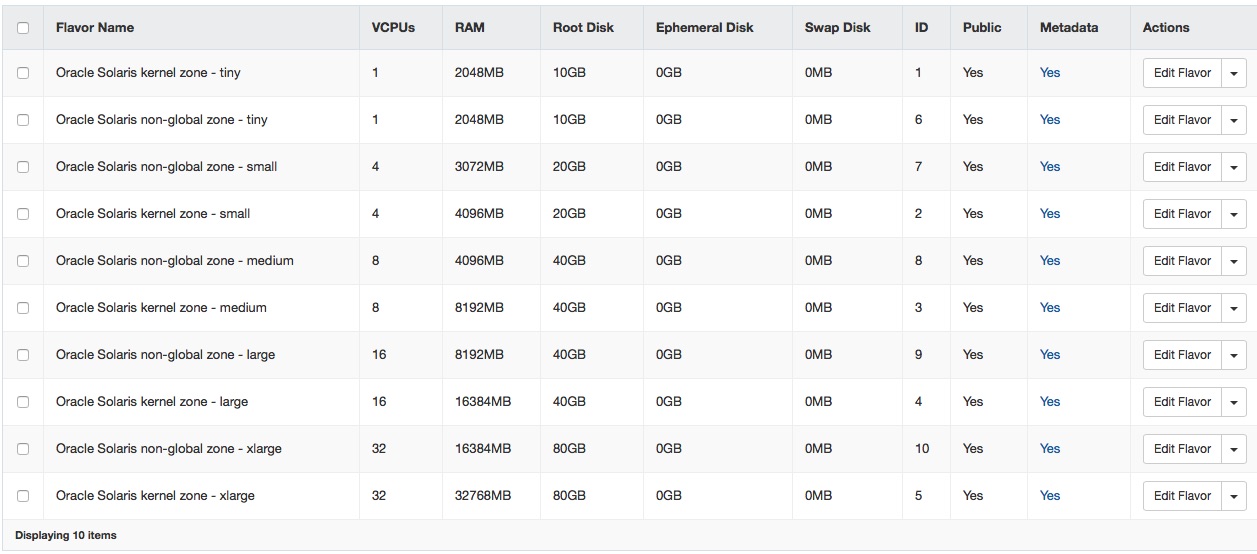The height and width of the screenshot is (554, 1257).
Task: Sort by the Ephemeral Disk column header
Action: [x=704, y=28]
